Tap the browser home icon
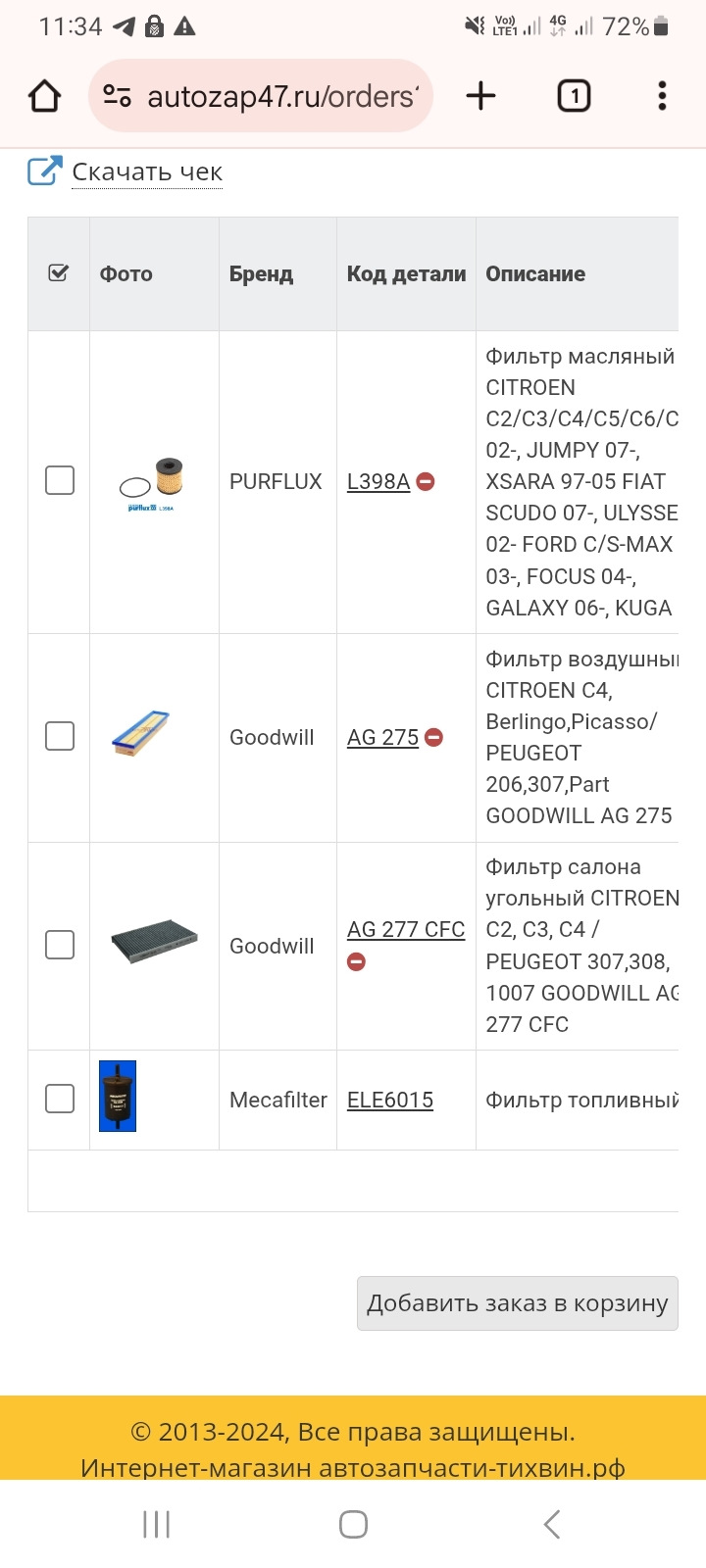Screen dimensions: 706x1568 point(45,96)
